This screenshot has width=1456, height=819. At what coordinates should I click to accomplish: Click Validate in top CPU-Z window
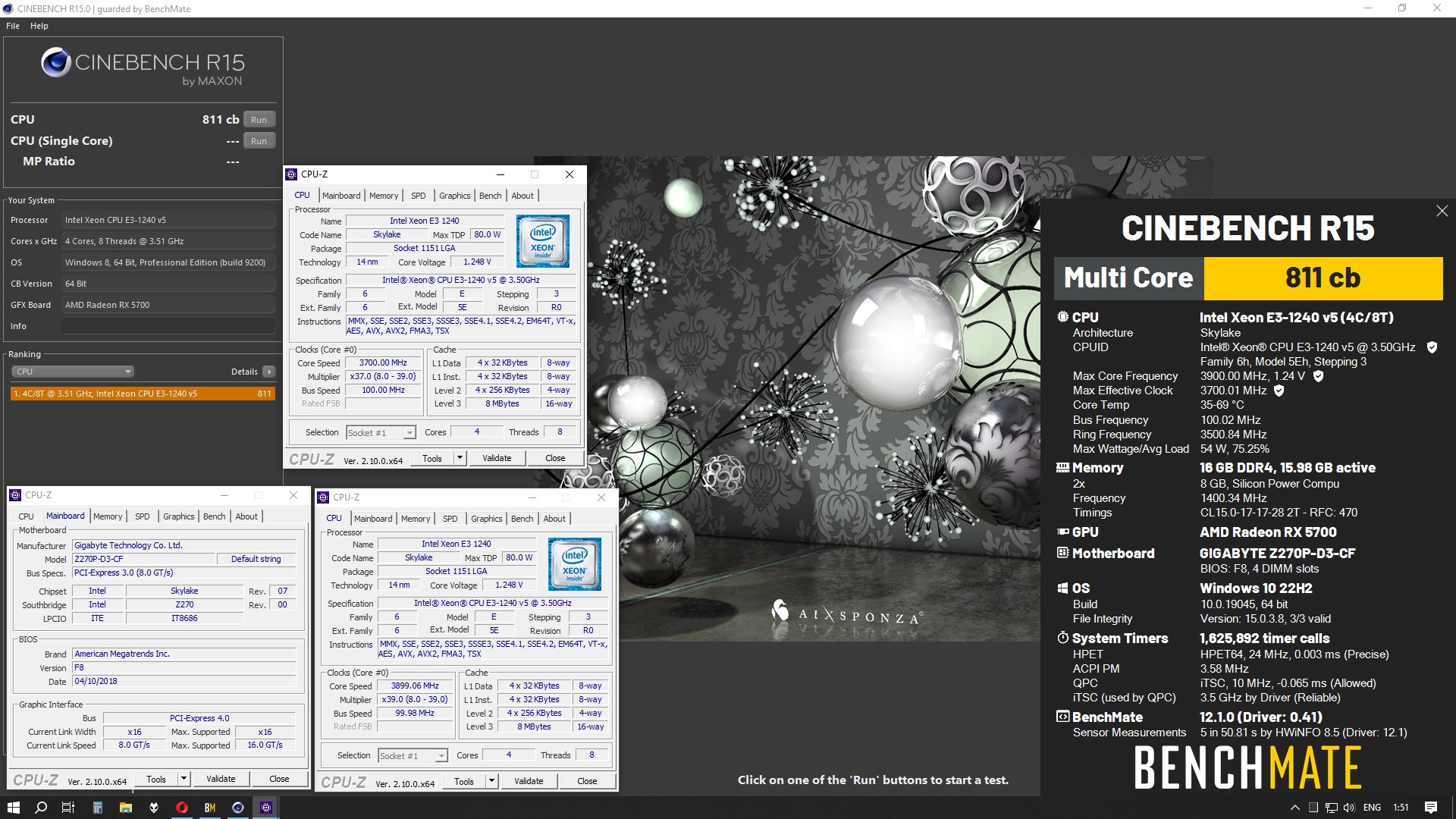[497, 458]
